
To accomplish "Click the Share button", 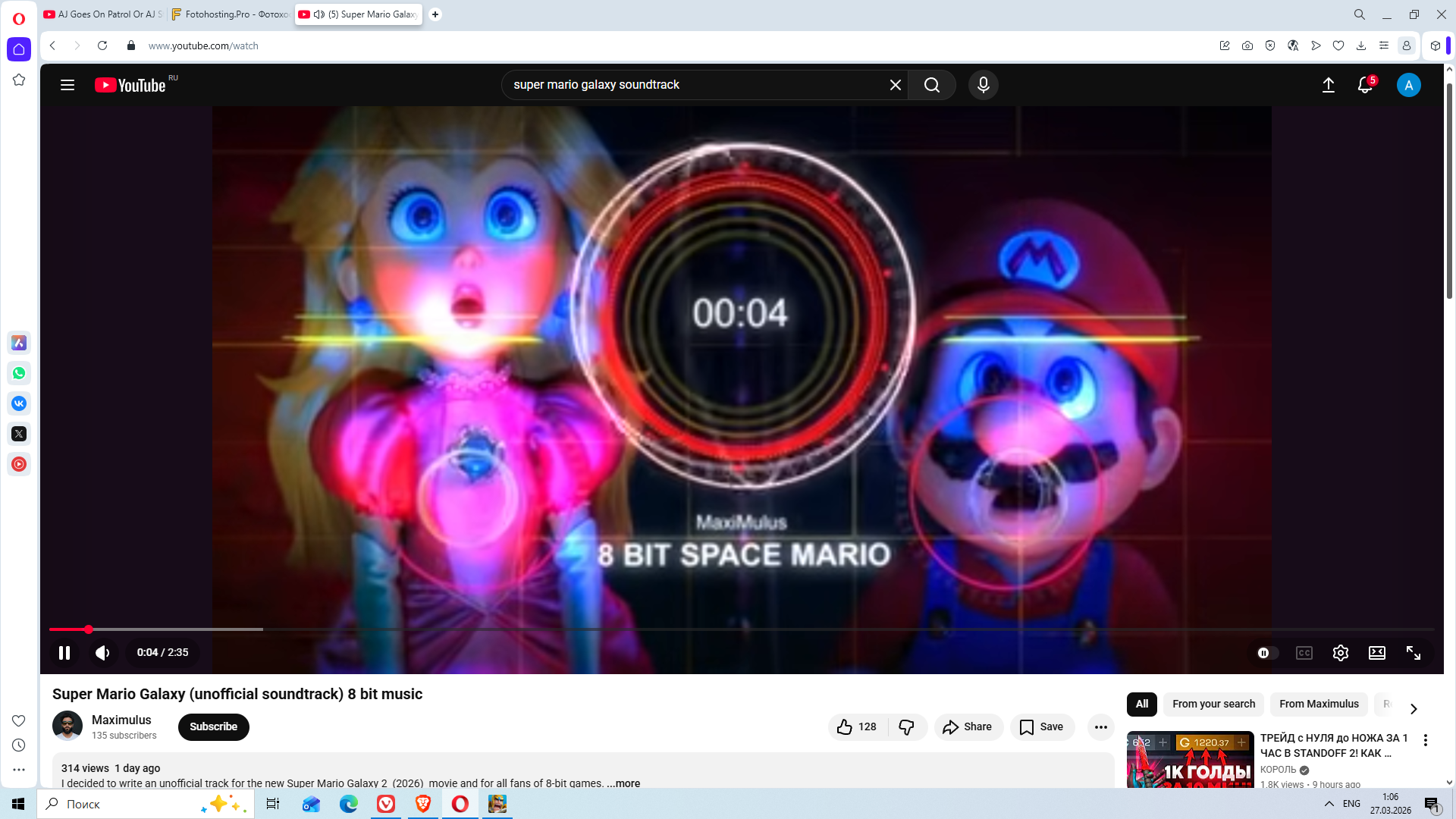I will coord(968,726).
